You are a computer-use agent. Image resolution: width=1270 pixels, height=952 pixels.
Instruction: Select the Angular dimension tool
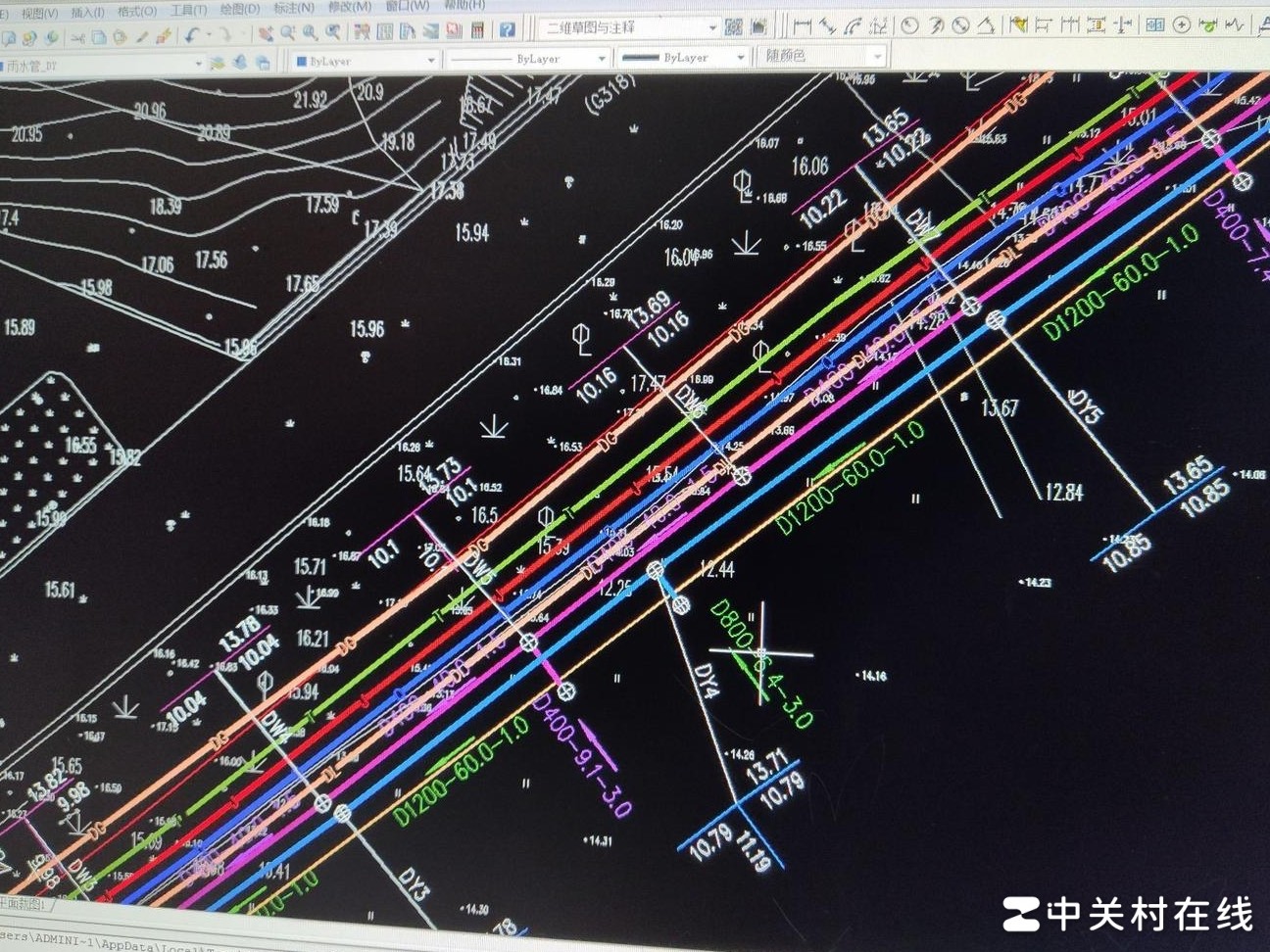(986, 26)
